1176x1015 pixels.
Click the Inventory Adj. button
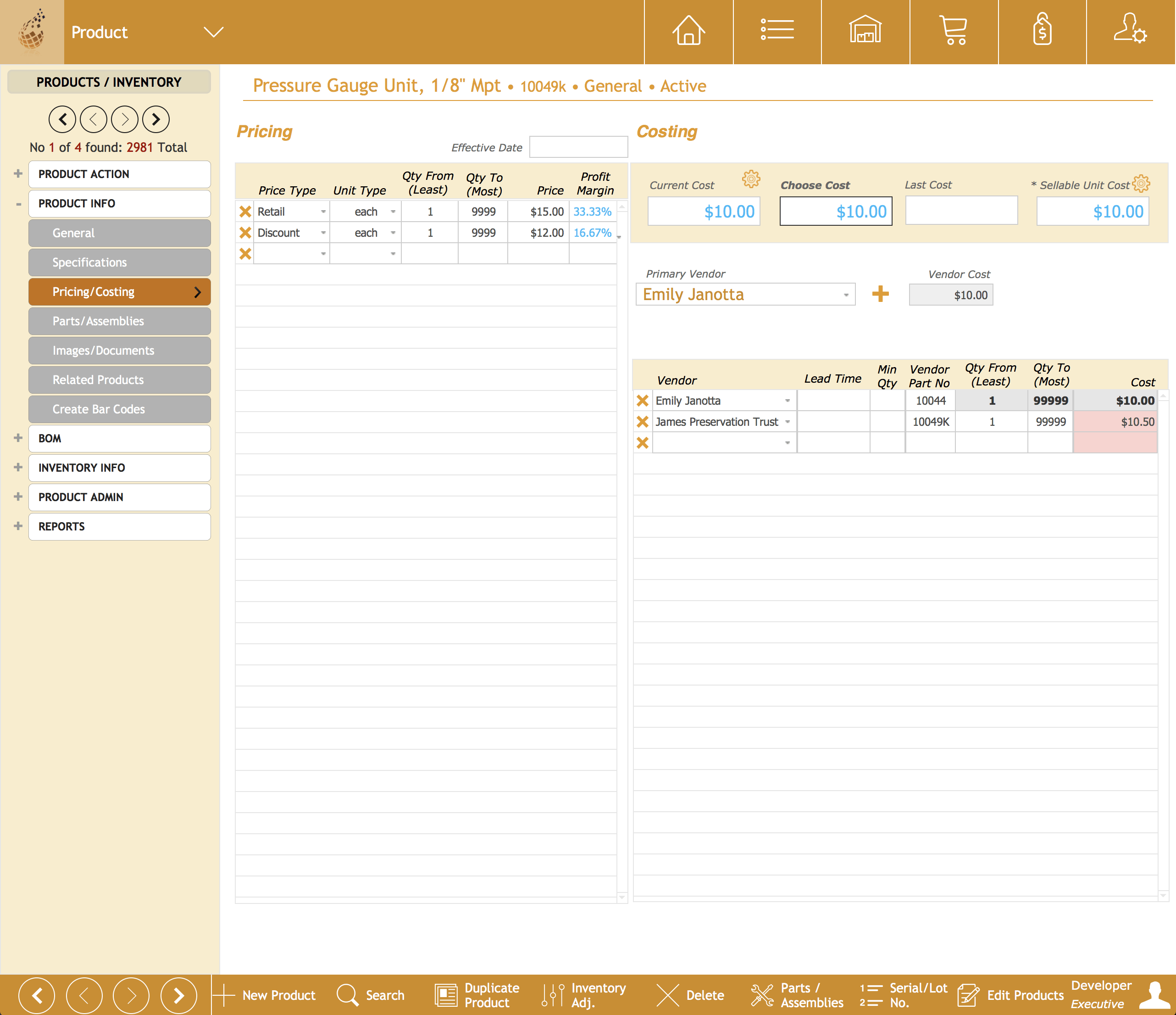click(x=583, y=995)
